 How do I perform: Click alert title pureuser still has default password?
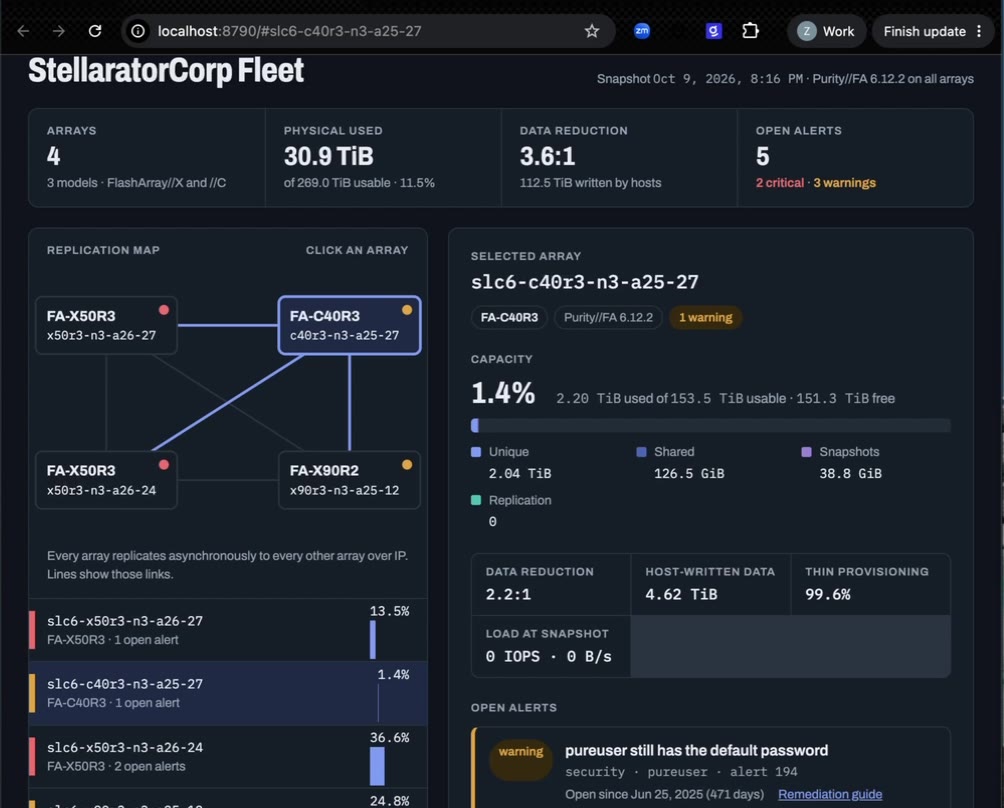[696, 750]
